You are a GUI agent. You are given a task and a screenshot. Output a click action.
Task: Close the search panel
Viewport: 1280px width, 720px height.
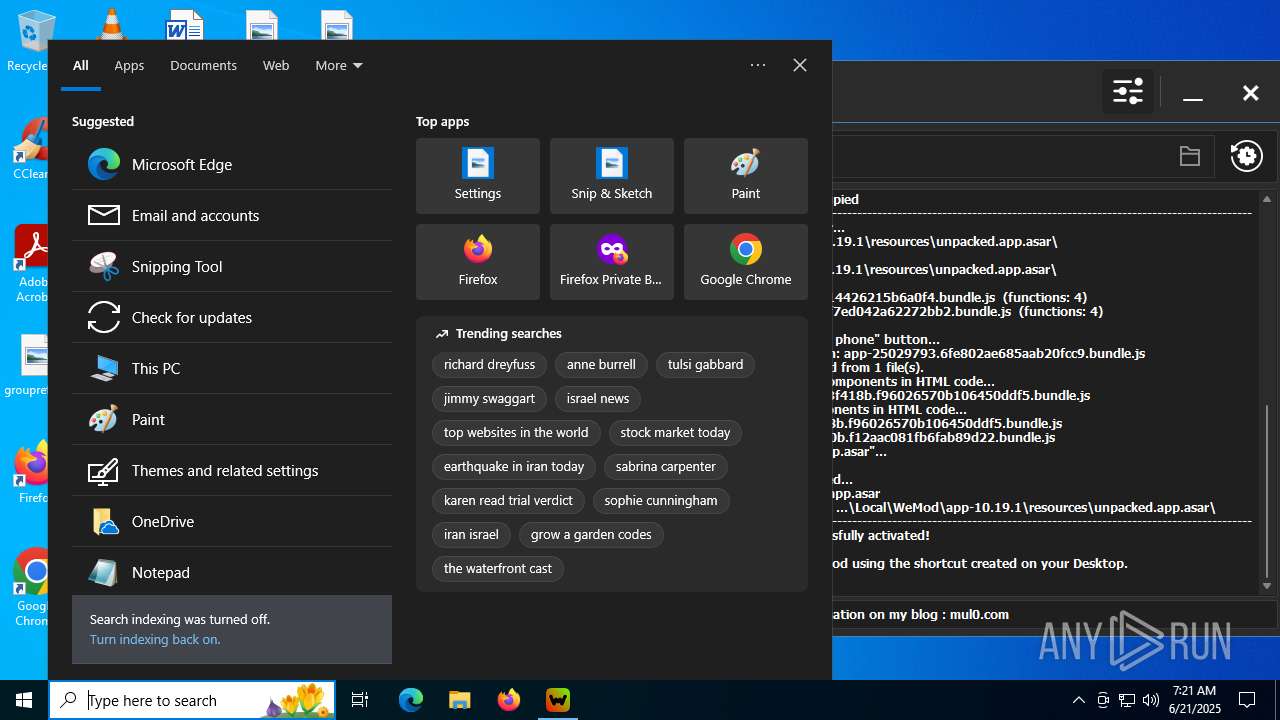[800, 65]
